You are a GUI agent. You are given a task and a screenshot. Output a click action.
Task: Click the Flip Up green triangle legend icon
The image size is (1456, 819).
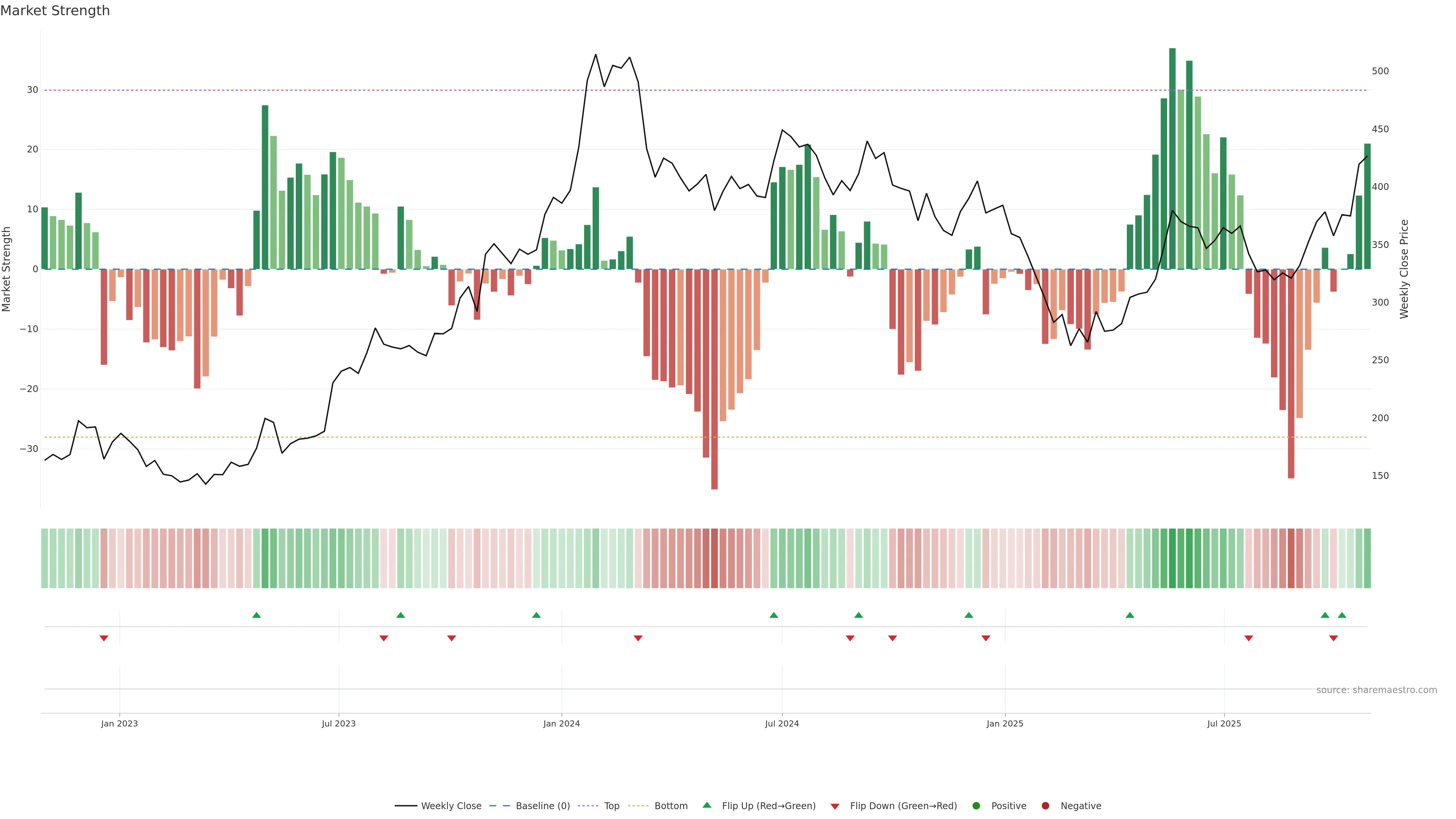[x=706, y=805]
